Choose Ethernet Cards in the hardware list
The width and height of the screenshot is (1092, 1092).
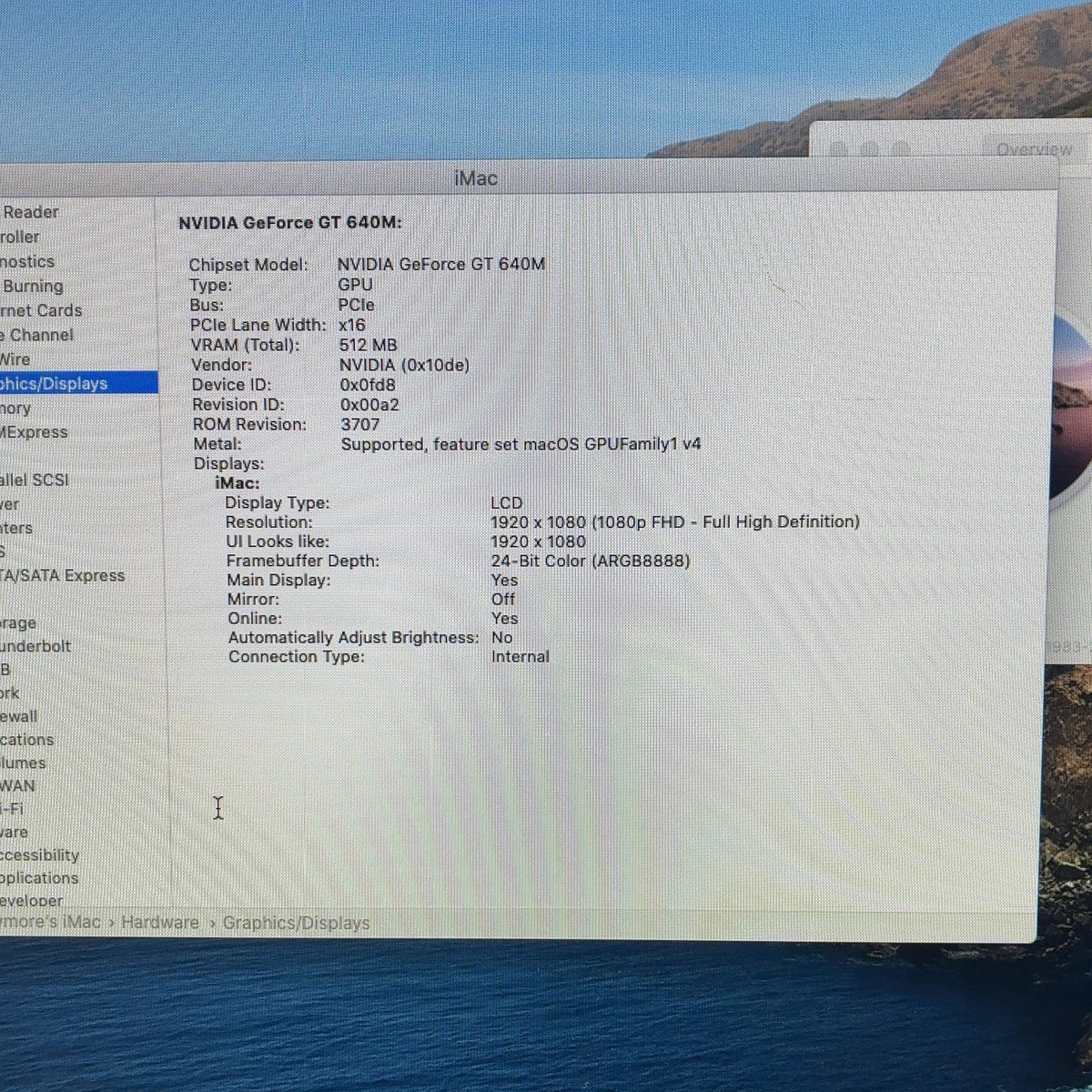pos(41,310)
